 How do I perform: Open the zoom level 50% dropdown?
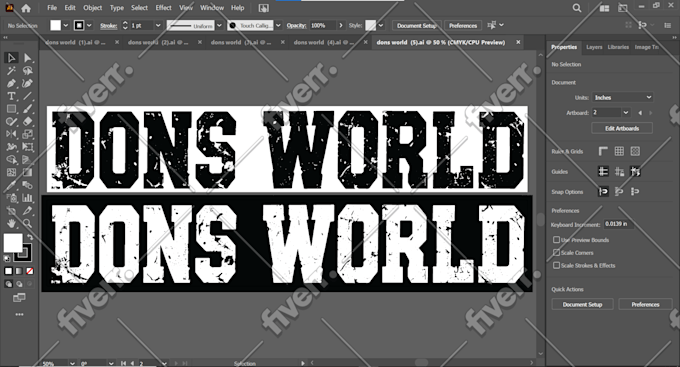click(72, 363)
